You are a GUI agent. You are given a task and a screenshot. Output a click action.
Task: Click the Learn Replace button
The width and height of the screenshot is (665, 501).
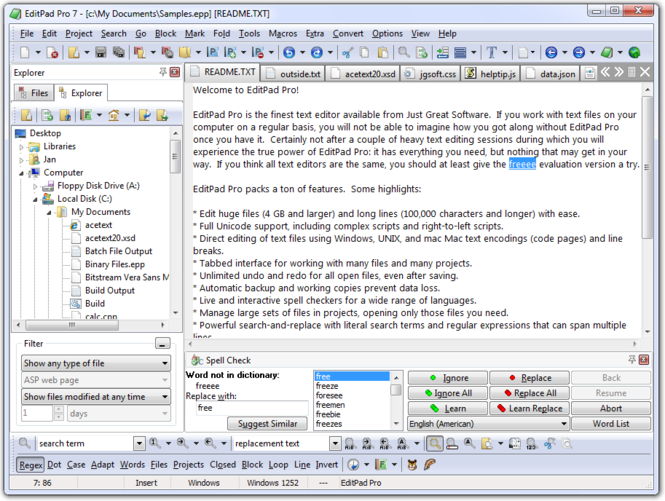530,409
